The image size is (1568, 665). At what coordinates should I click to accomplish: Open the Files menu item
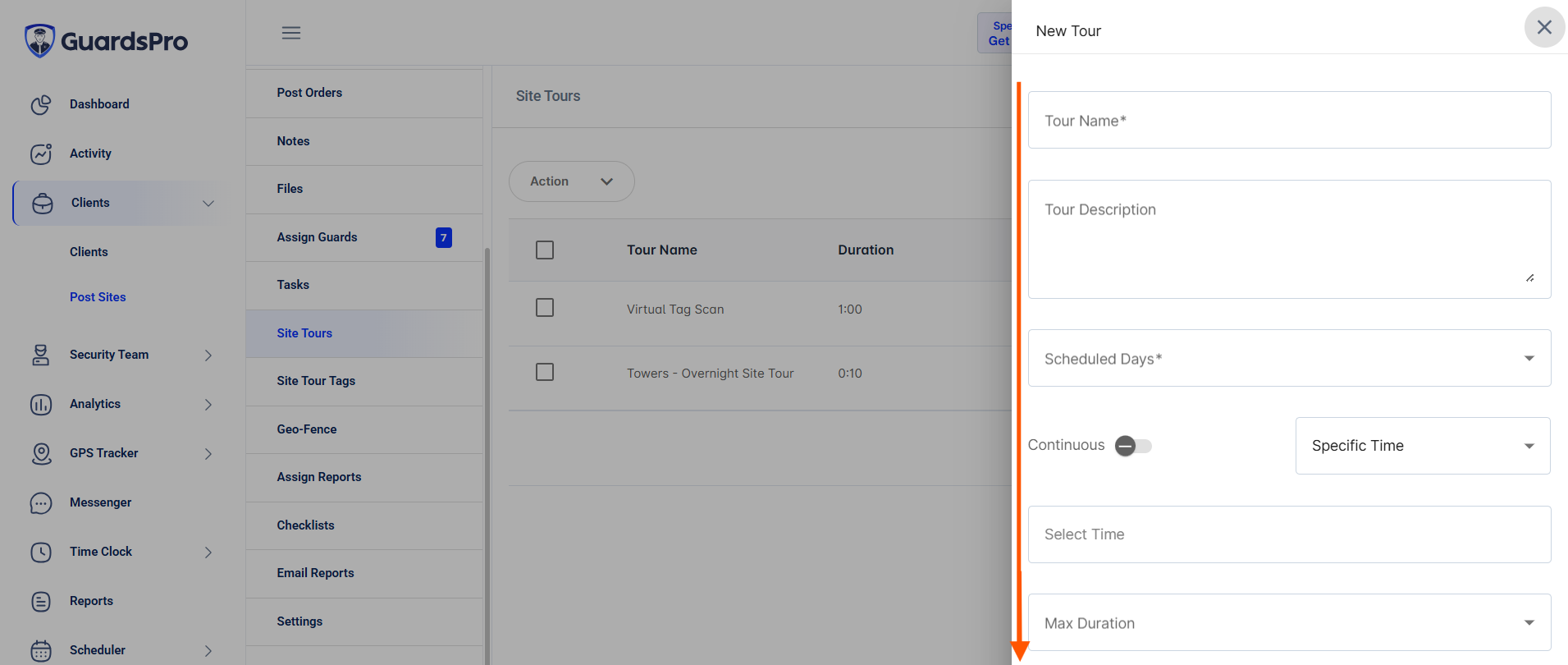[364, 189]
